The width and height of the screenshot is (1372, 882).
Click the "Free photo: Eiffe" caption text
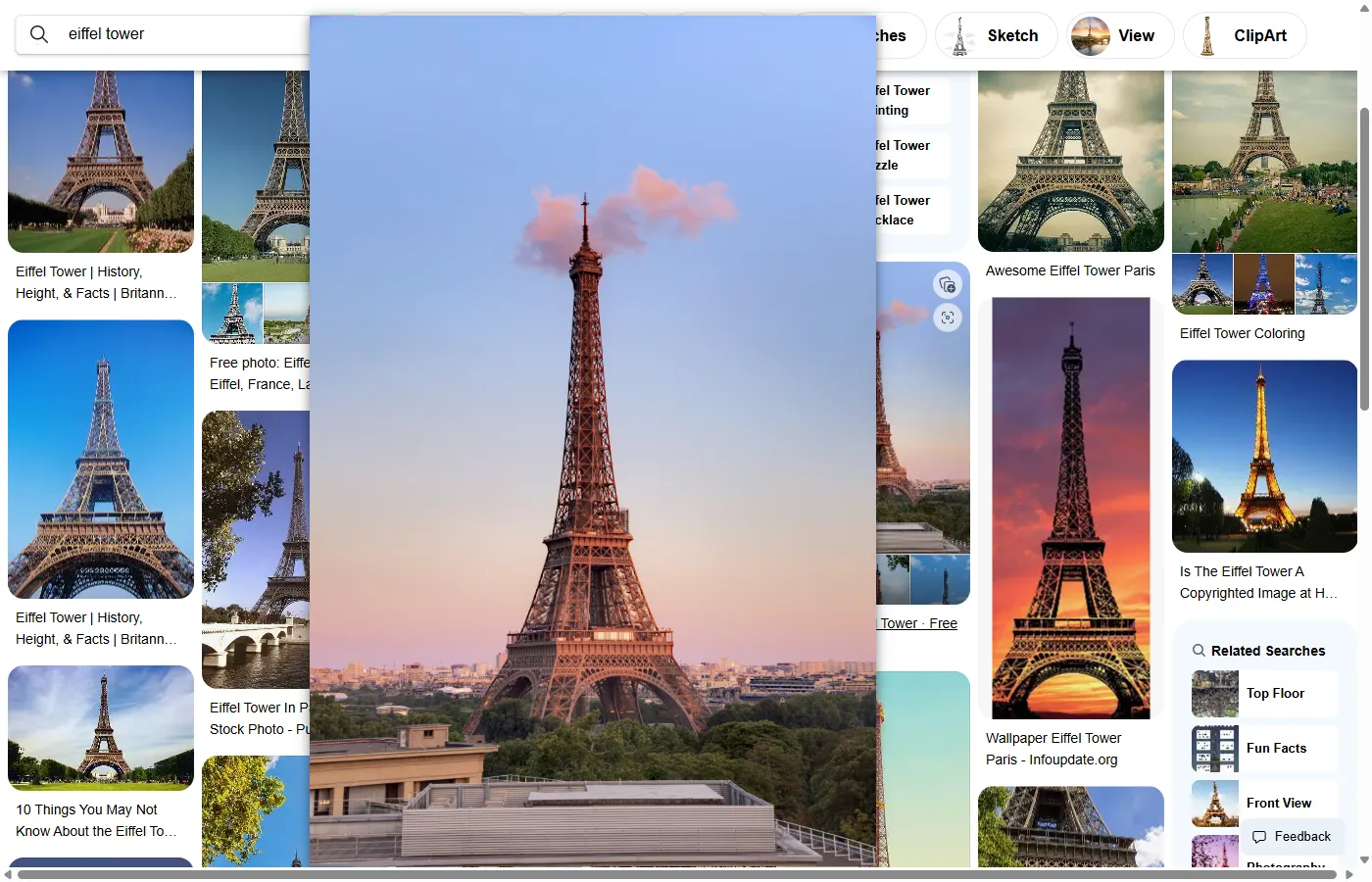(259, 373)
